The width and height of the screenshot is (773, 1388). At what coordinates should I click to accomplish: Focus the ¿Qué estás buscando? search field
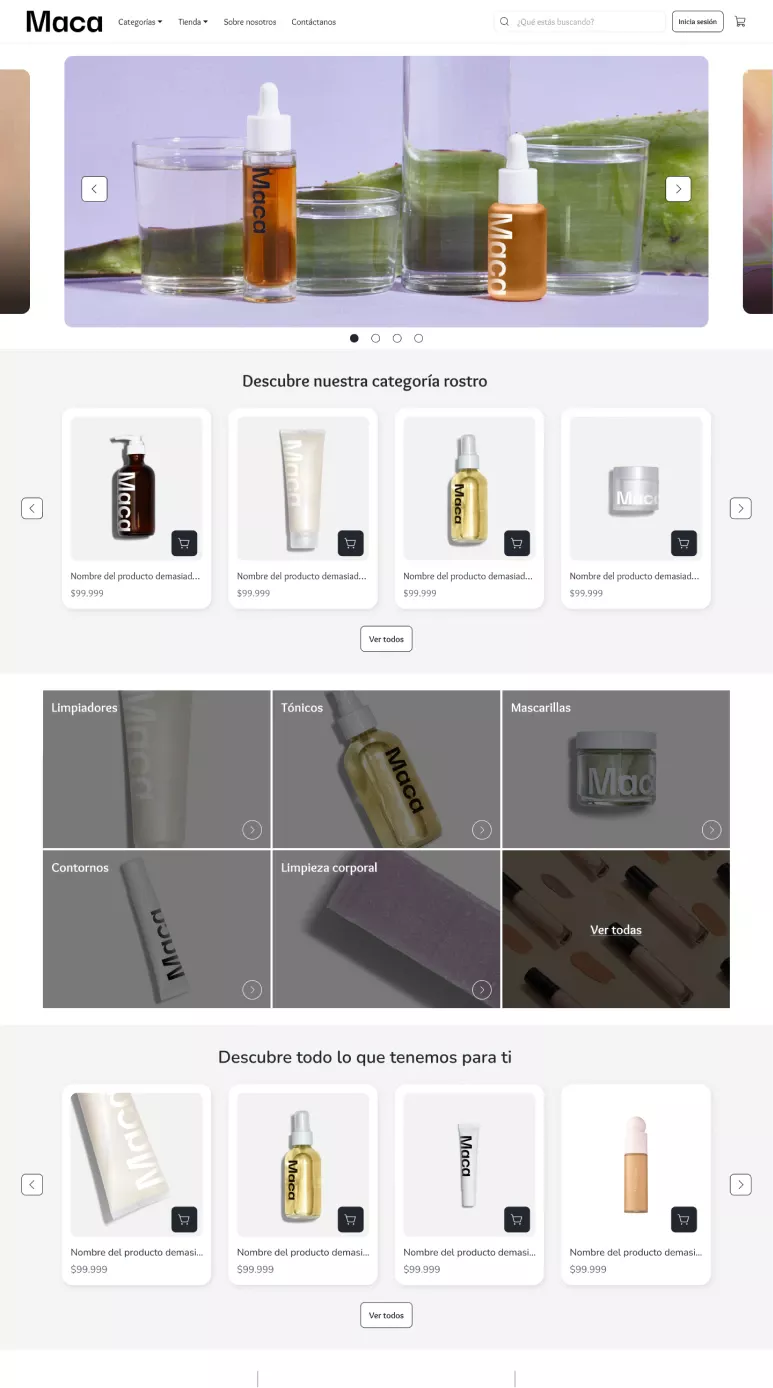click(589, 21)
